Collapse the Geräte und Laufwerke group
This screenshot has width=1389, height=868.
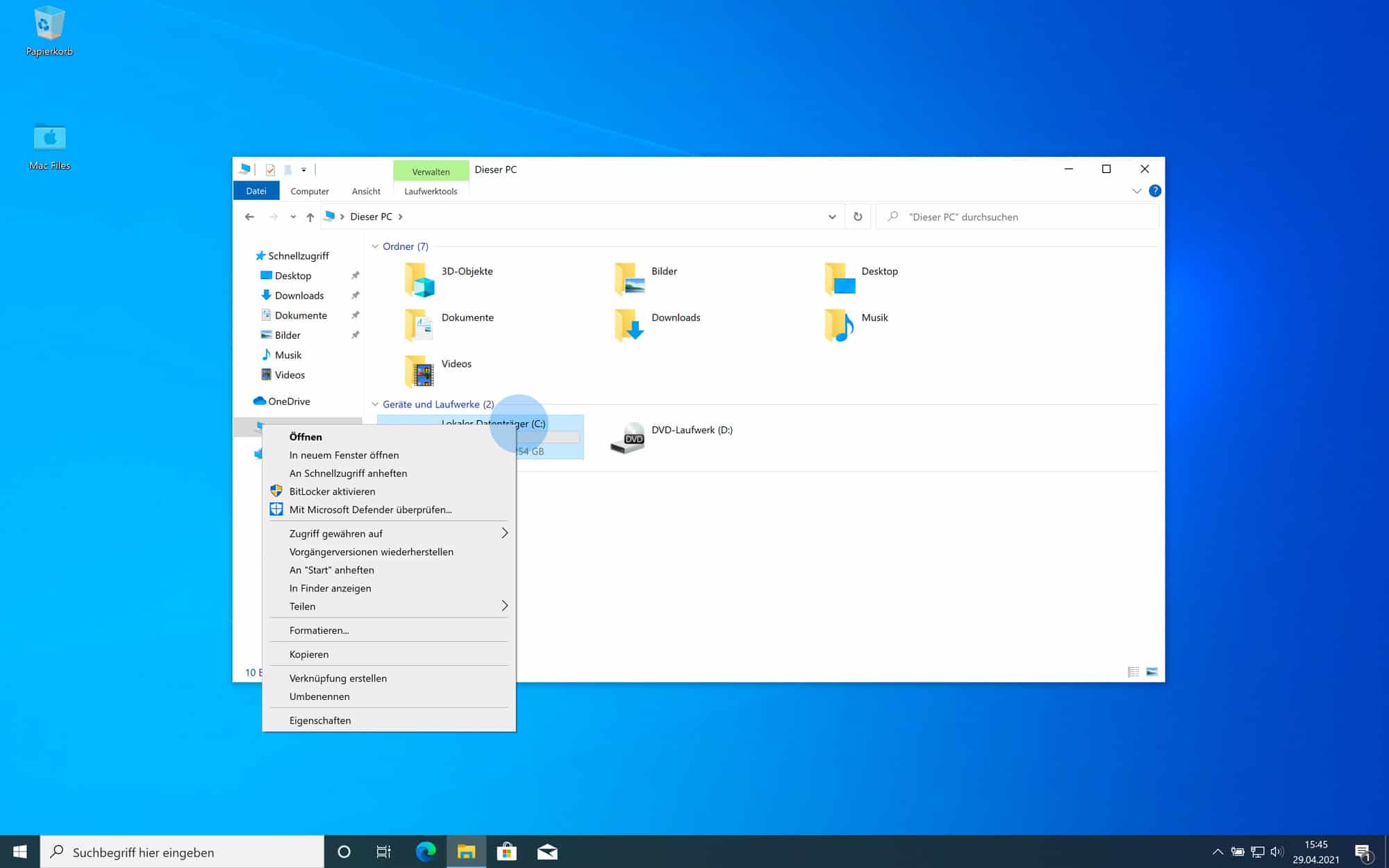pyautogui.click(x=375, y=404)
